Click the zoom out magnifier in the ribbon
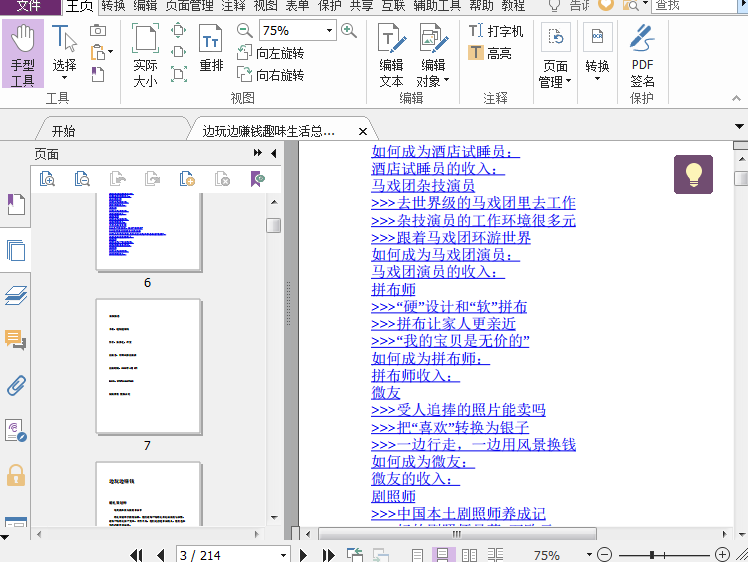 244,31
